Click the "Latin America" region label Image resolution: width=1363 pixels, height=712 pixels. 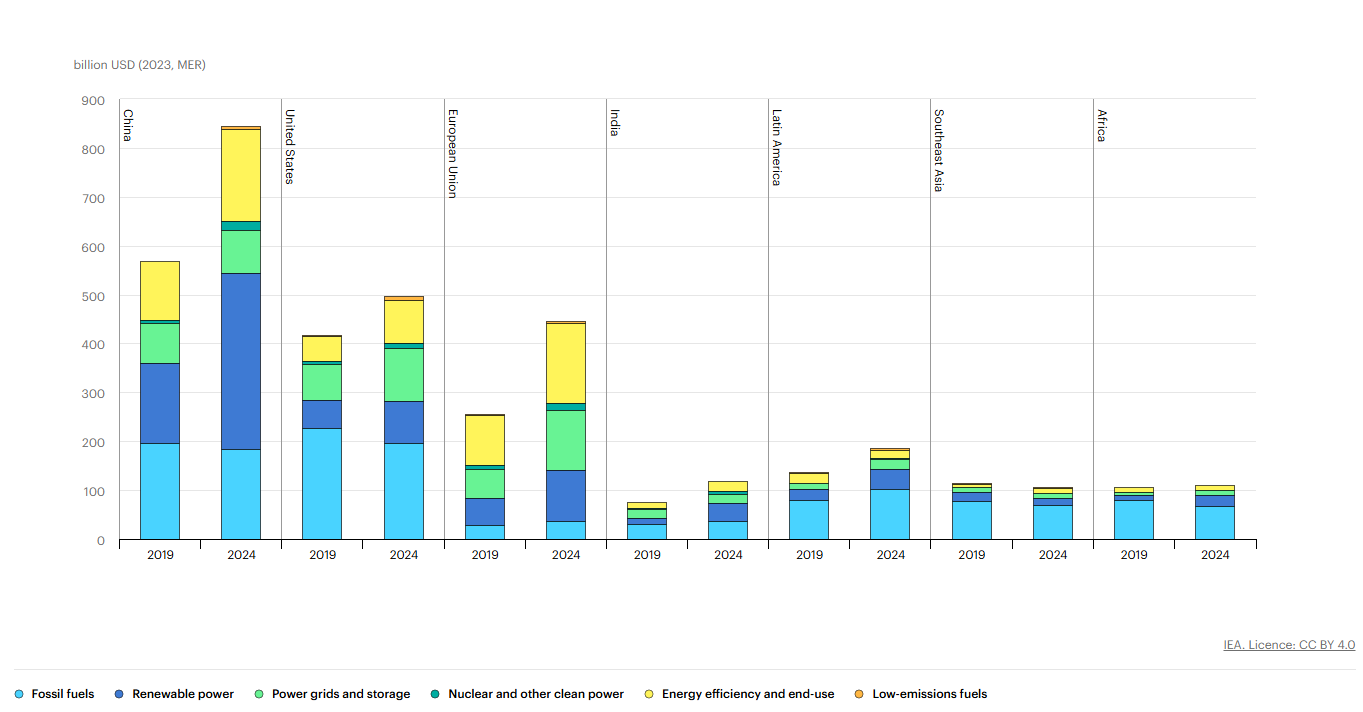[x=776, y=147]
